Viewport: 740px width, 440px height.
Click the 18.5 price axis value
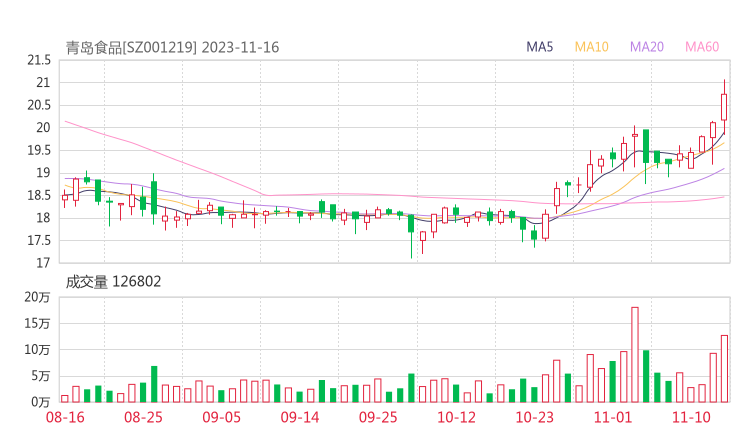tap(39, 195)
